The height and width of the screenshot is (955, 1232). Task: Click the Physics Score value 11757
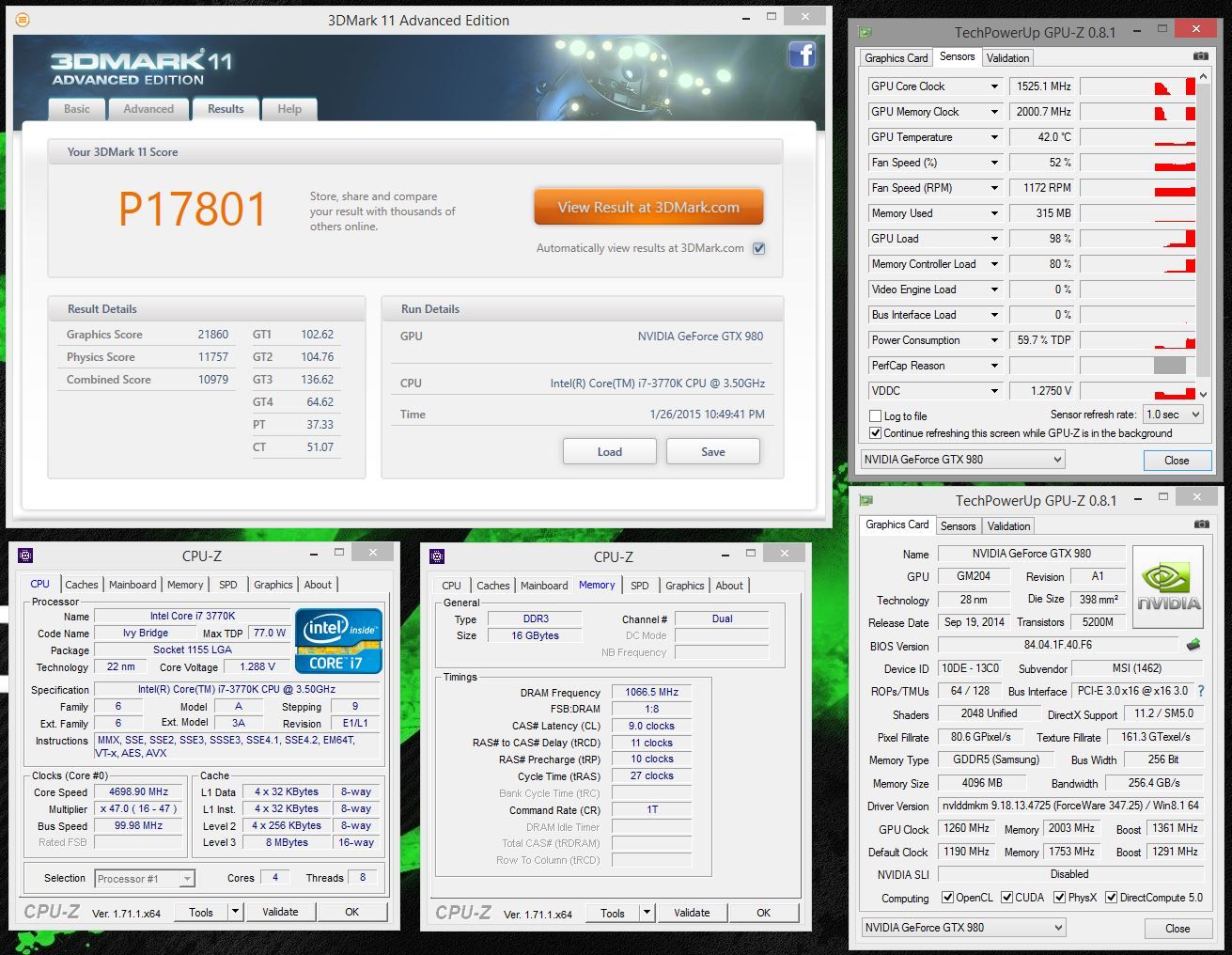point(213,357)
